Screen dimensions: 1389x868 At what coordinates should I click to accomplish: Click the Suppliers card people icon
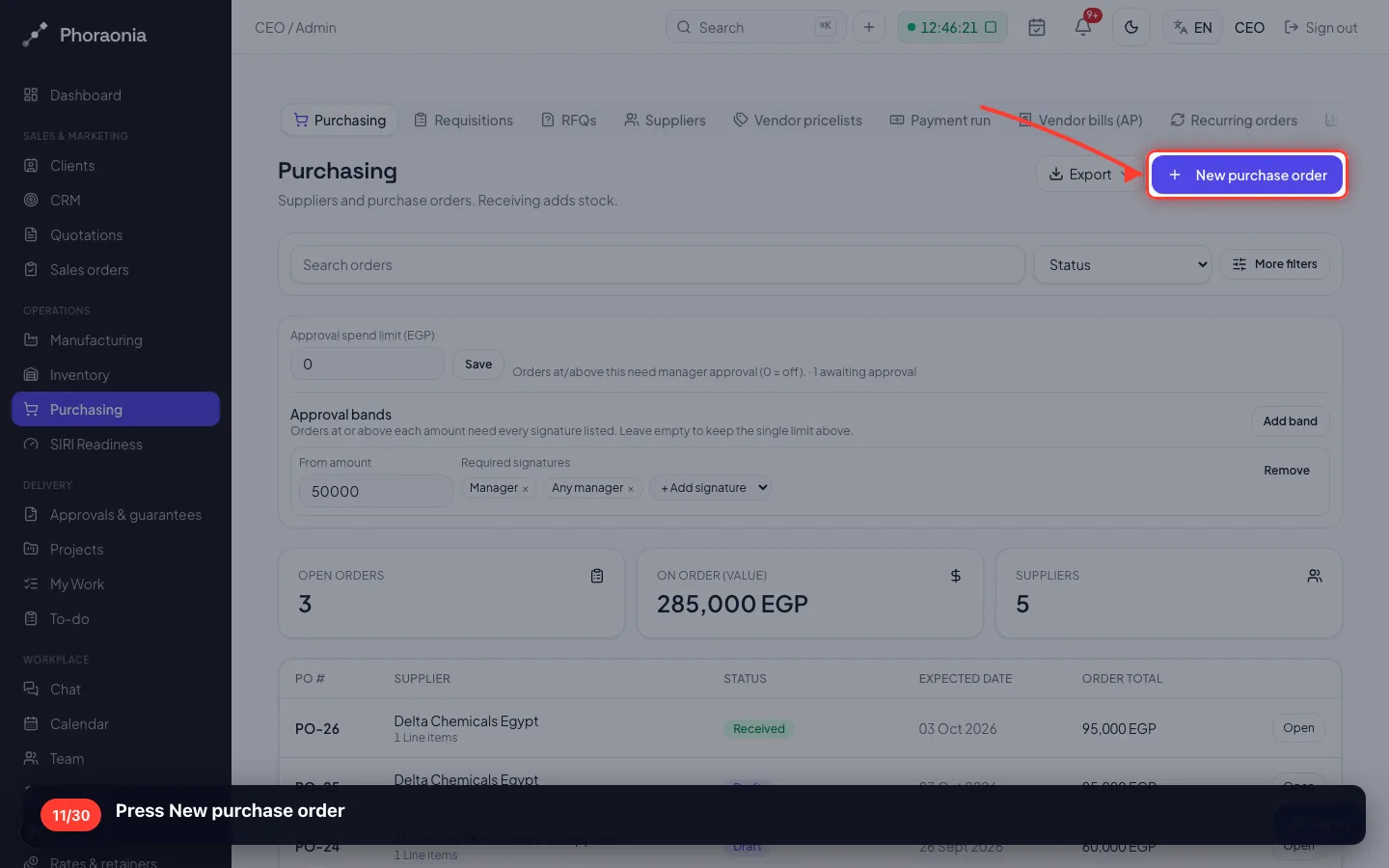(1315, 576)
